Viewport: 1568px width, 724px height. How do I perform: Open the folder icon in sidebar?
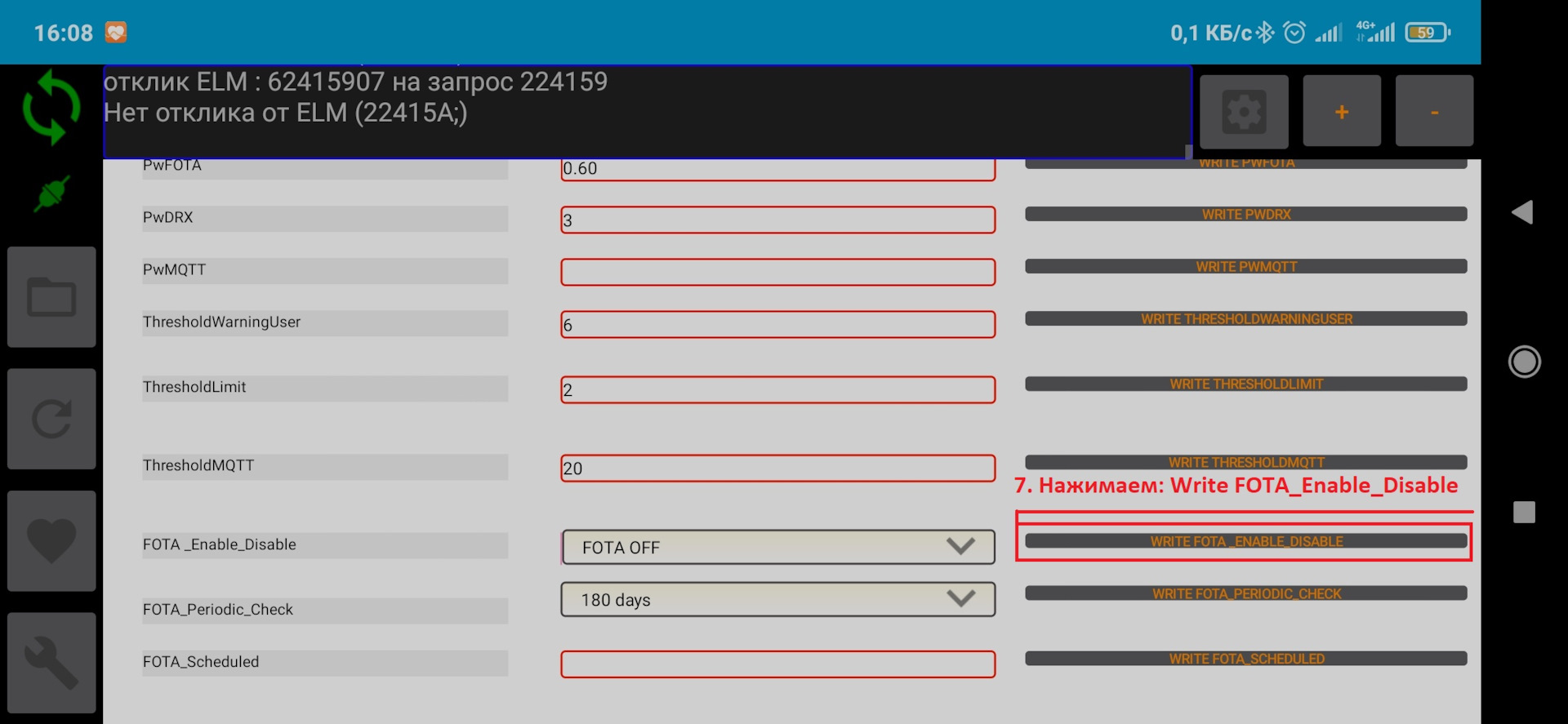[51, 297]
